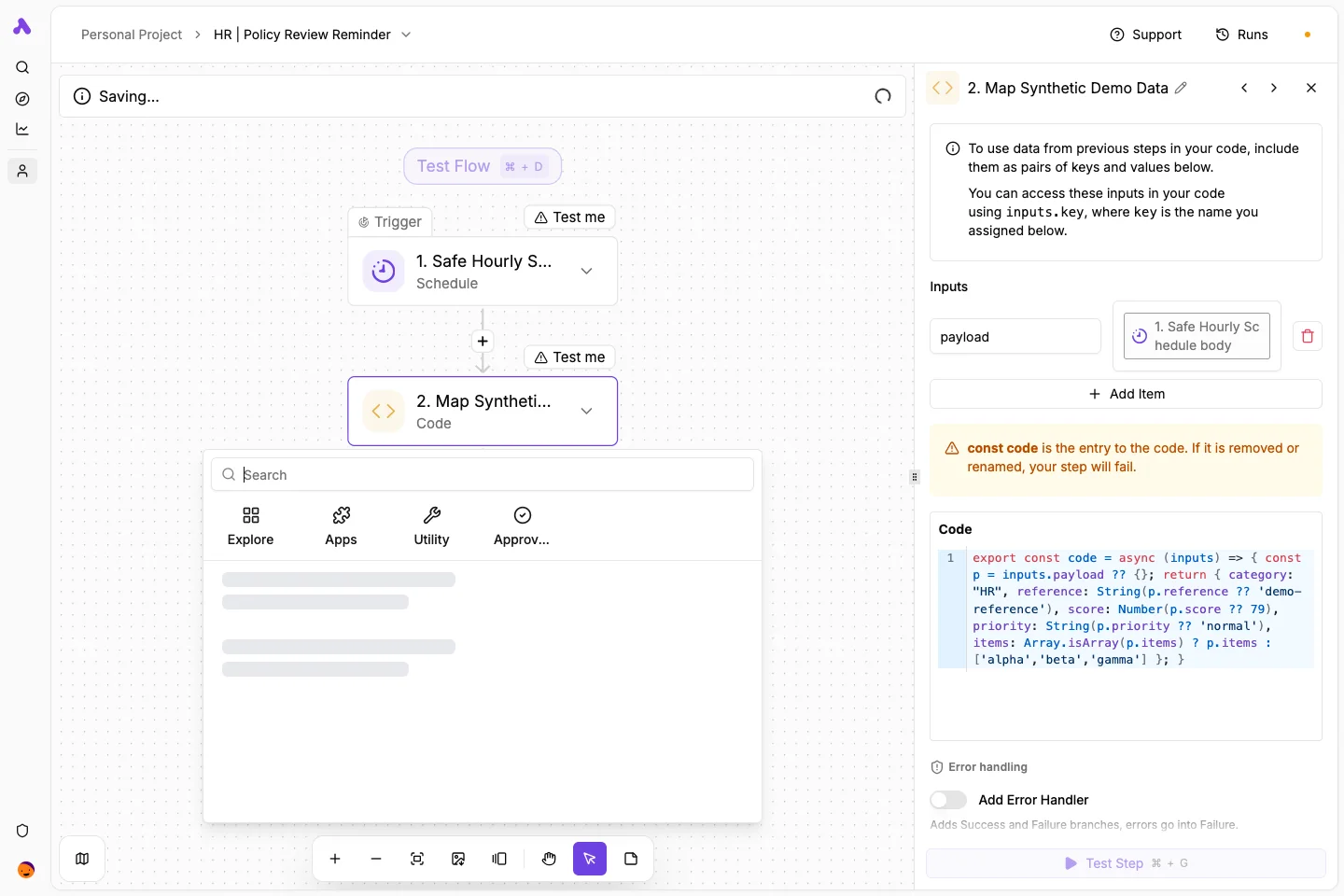Open Support from the header
1344x896 pixels.
[1145, 35]
